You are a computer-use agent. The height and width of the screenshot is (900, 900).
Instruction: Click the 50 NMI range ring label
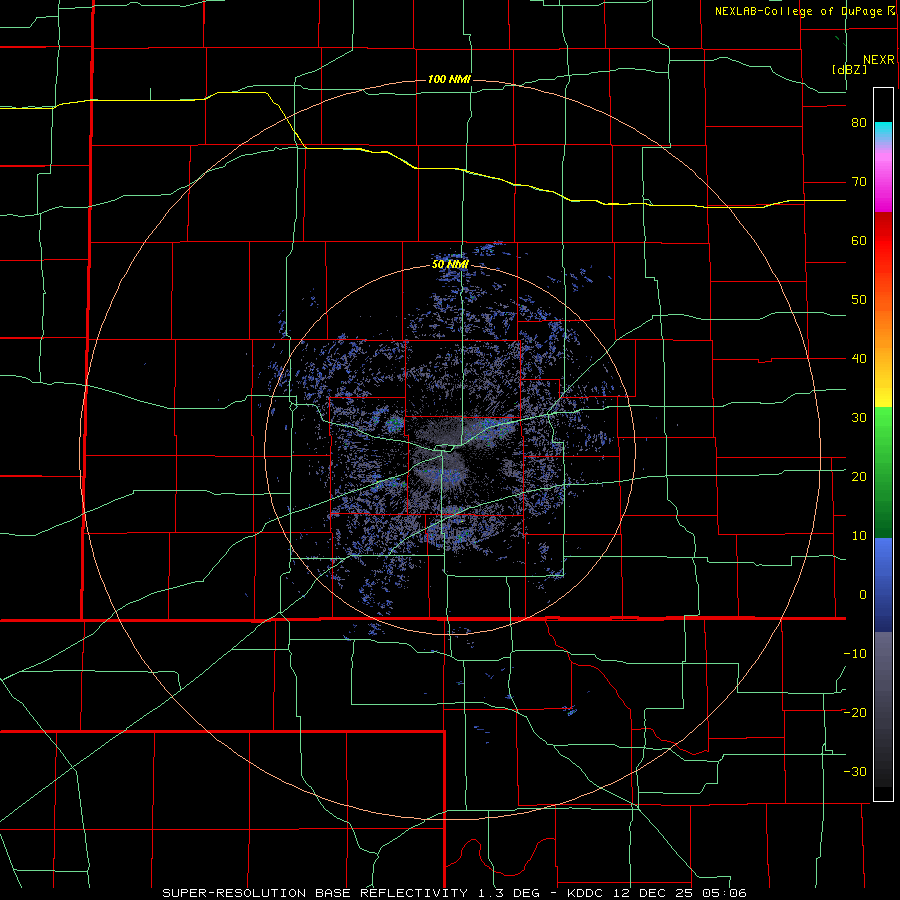tap(450, 265)
